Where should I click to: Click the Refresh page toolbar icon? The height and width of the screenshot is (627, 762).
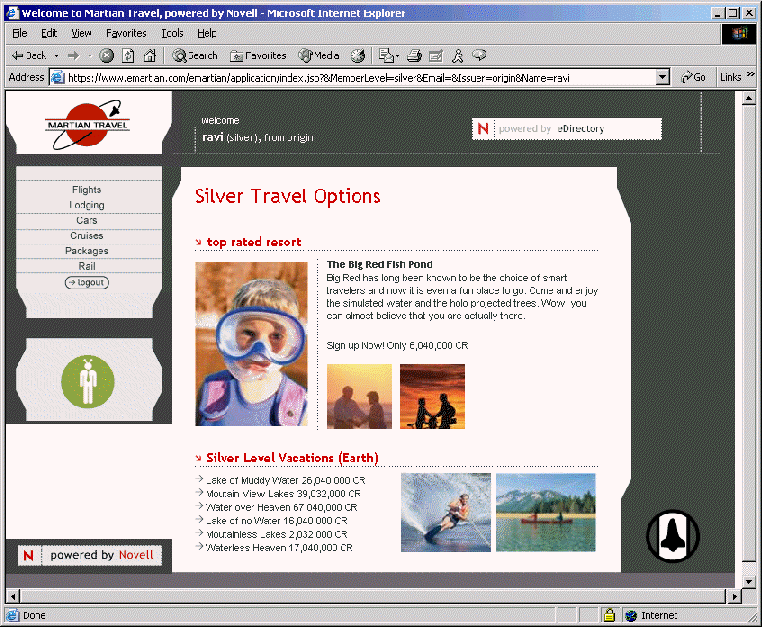click(x=128, y=56)
